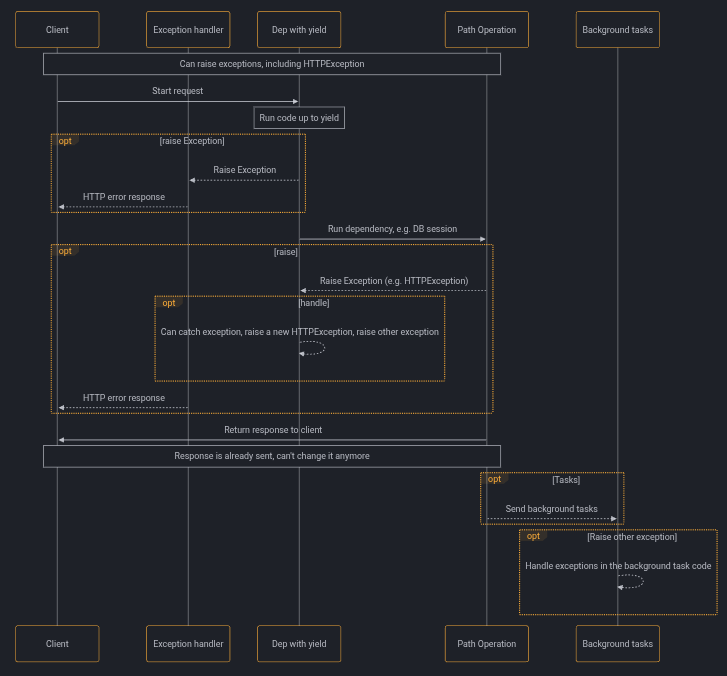Click the 'Can raise exceptions, including HTTPException' note

pos(271,64)
